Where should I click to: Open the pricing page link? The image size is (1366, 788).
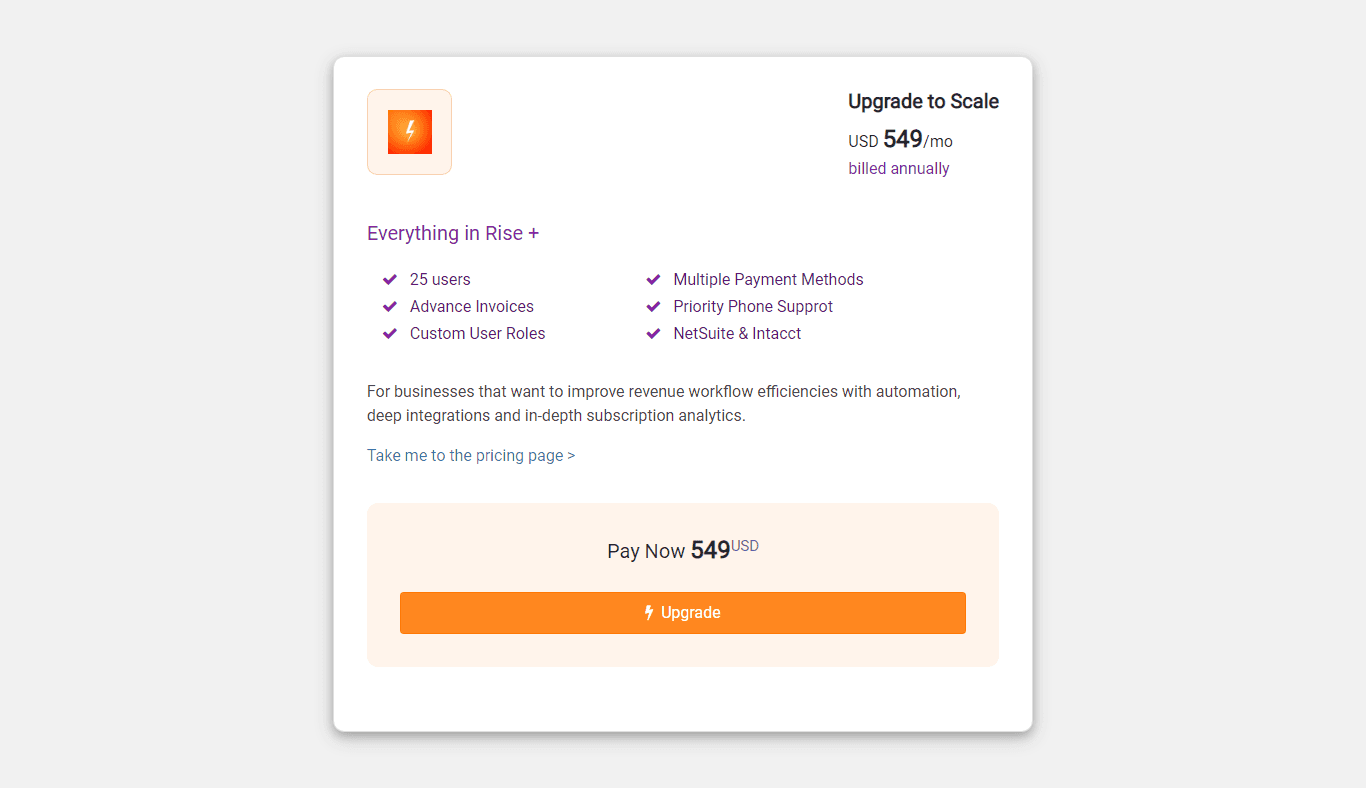pyautogui.click(x=463, y=455)
